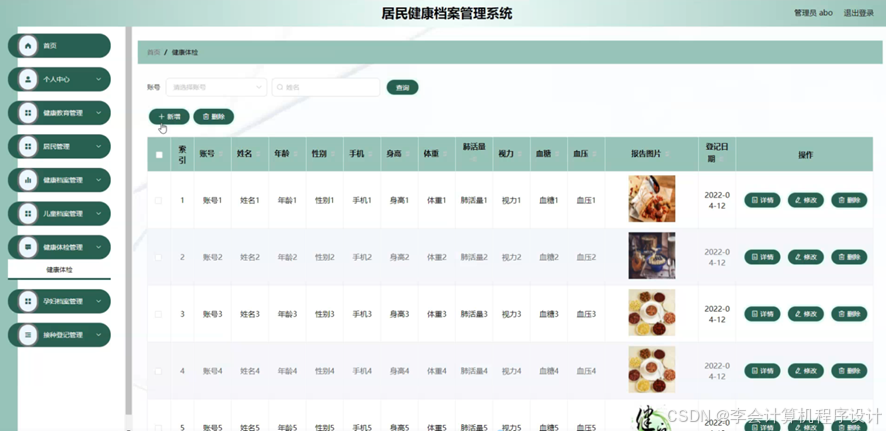Sort the table by 年龄 column
This screenshot has width=886, height=431.
(296, 154)
